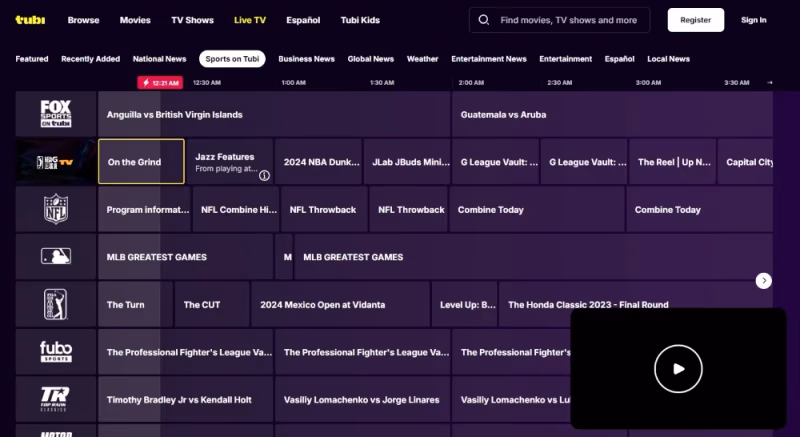800x437 pixels.
Task: Select the Global News category tab
Action: pos(371,59)
